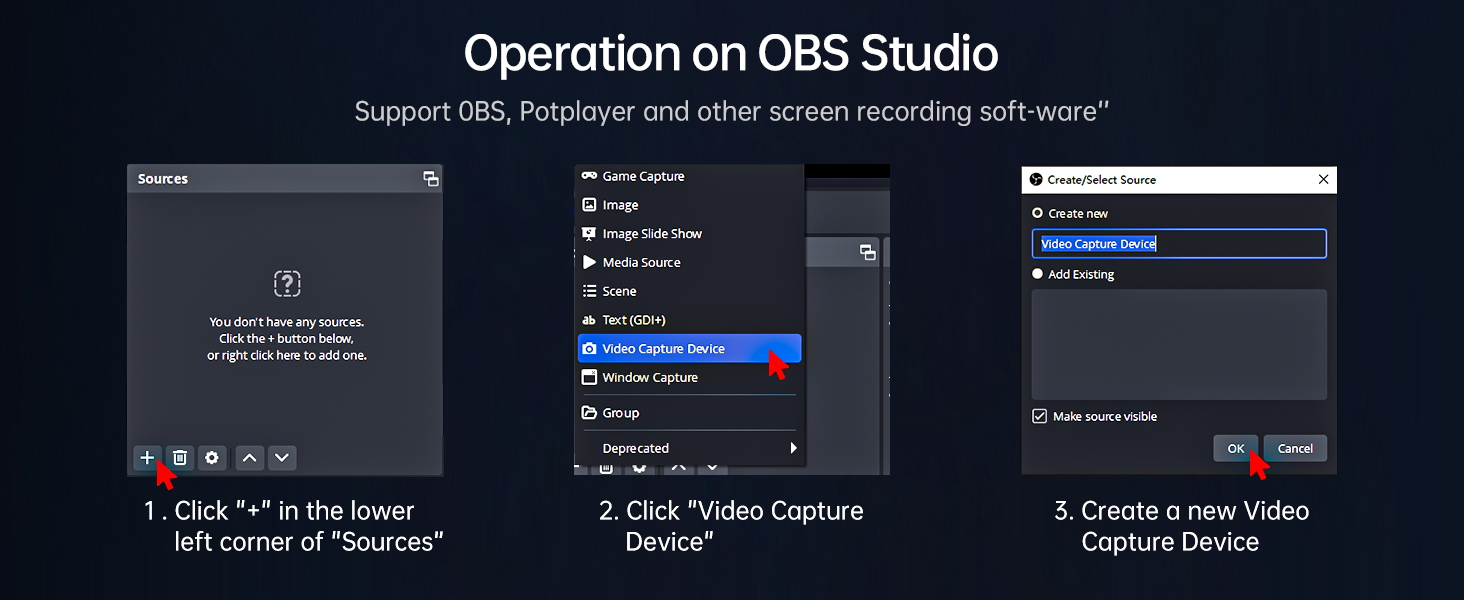Select Image source type

(x=620, y=205)
